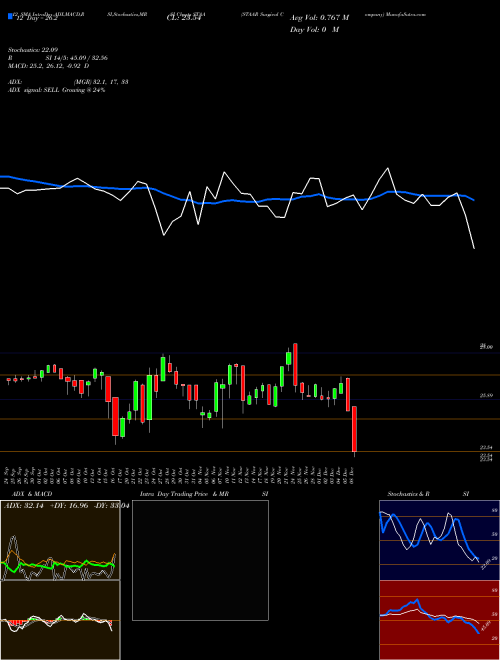
Task: Open the MACD histogram chart thumbnail
Action: click(60, 620)
